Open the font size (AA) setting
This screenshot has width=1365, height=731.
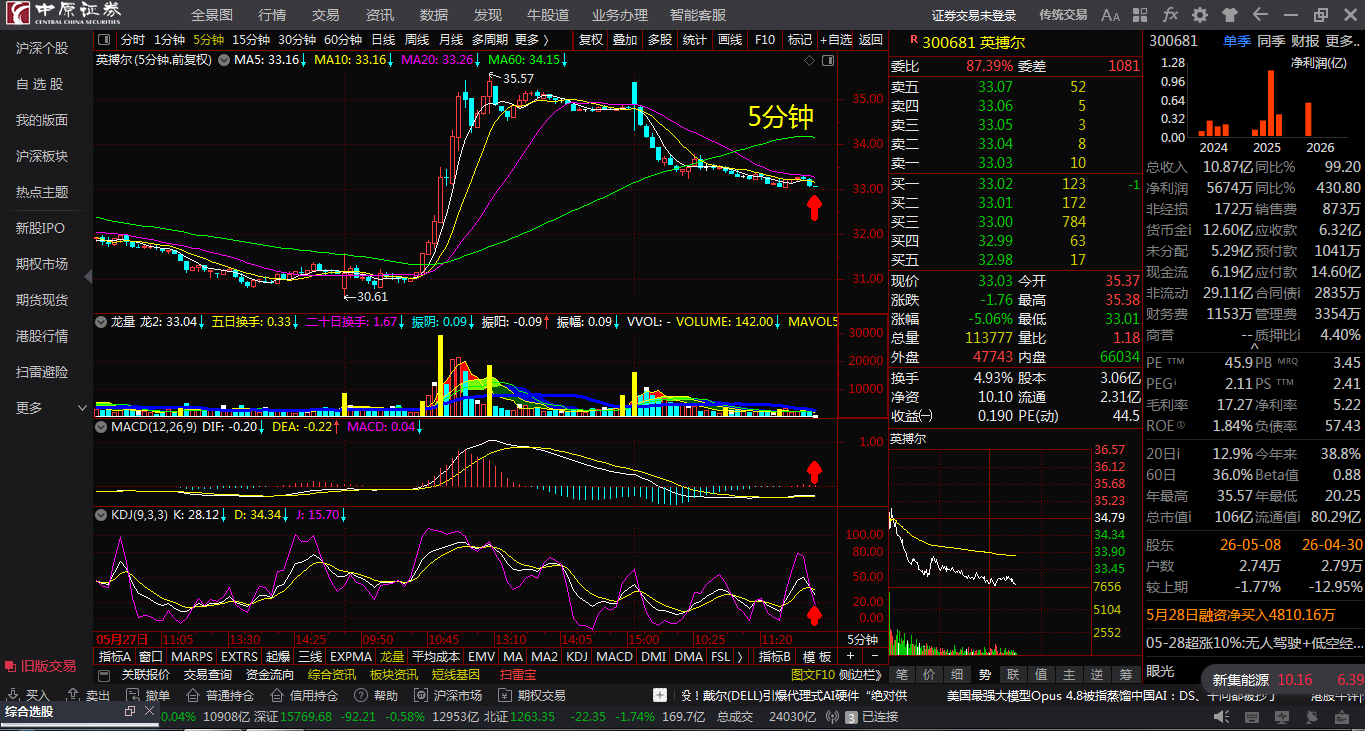[1110, 15]
